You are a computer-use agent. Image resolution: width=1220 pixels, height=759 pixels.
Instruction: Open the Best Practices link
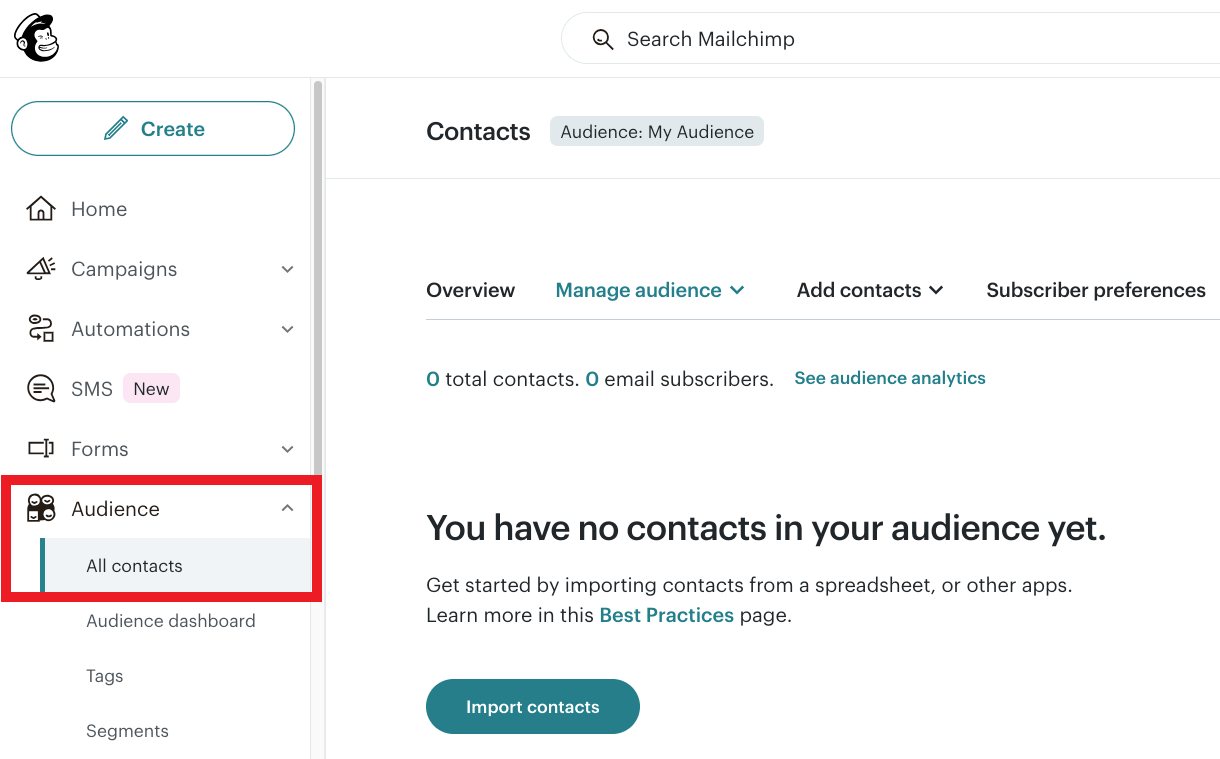tap(667, 615)
